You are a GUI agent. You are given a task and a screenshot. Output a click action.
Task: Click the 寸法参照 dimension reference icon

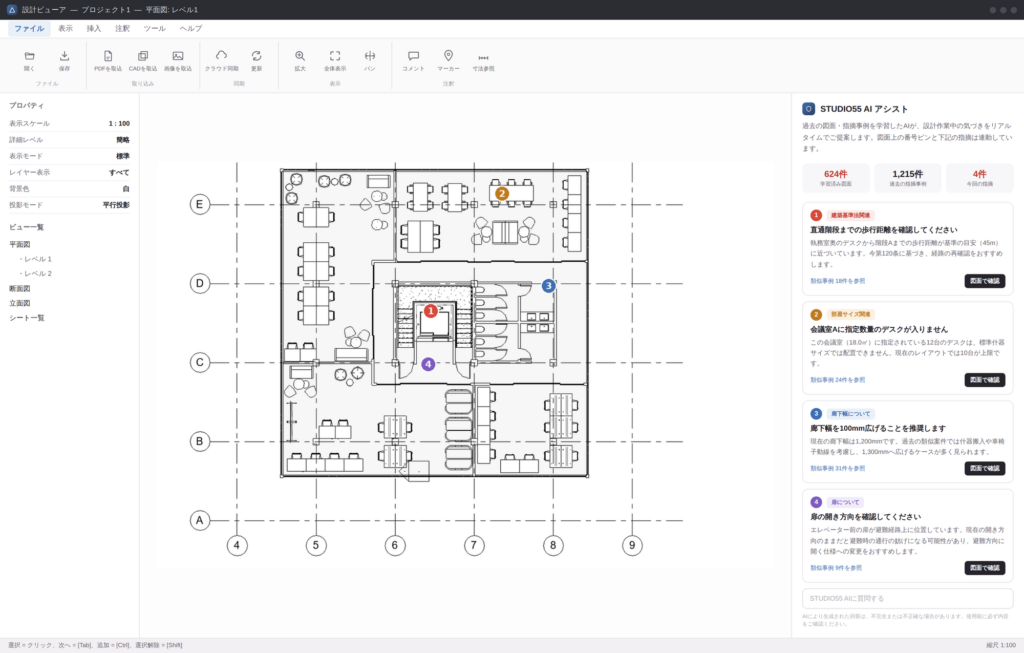(483, 57)
